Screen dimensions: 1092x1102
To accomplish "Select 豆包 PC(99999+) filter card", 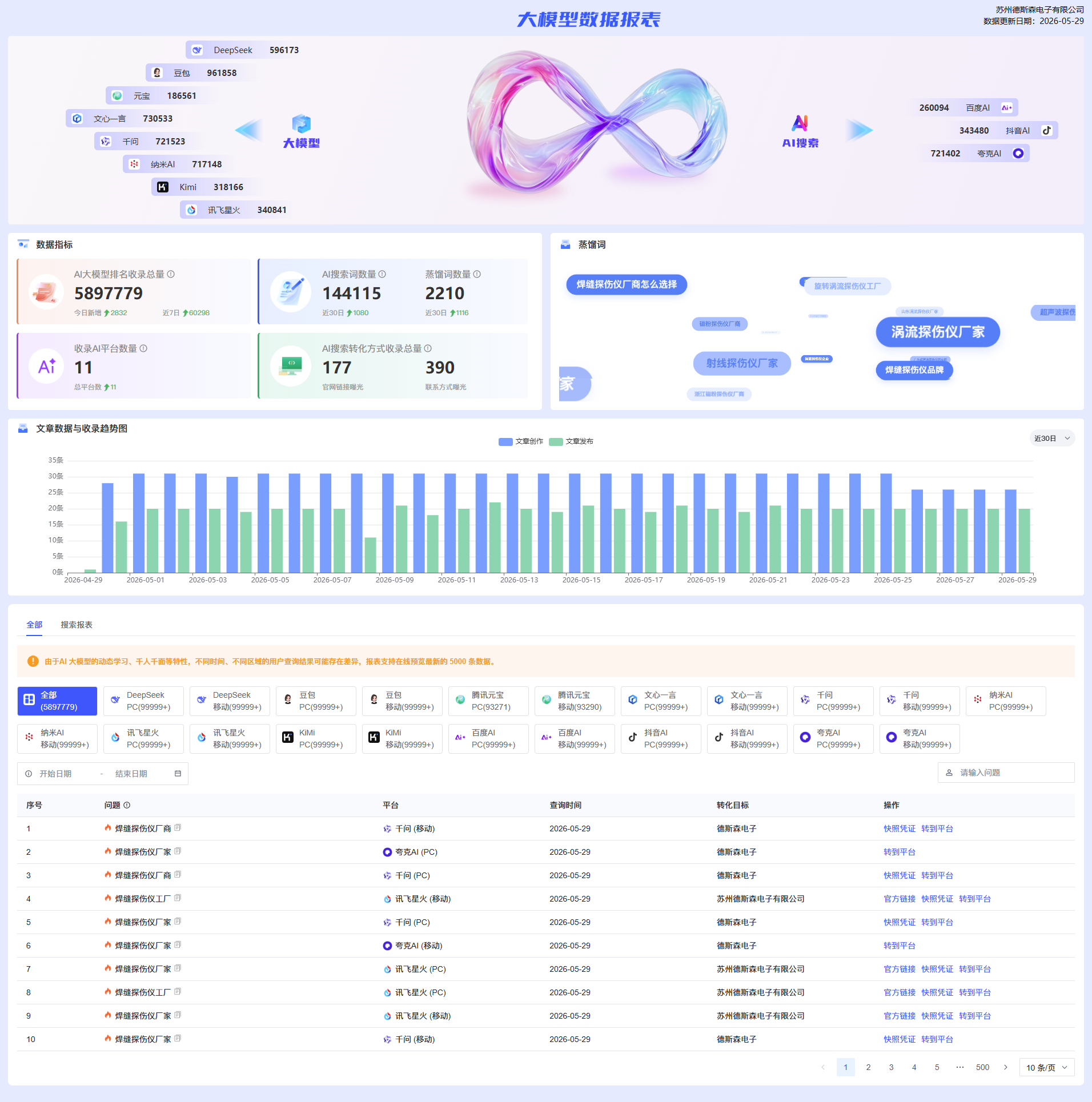I will [x=316, y=701].
